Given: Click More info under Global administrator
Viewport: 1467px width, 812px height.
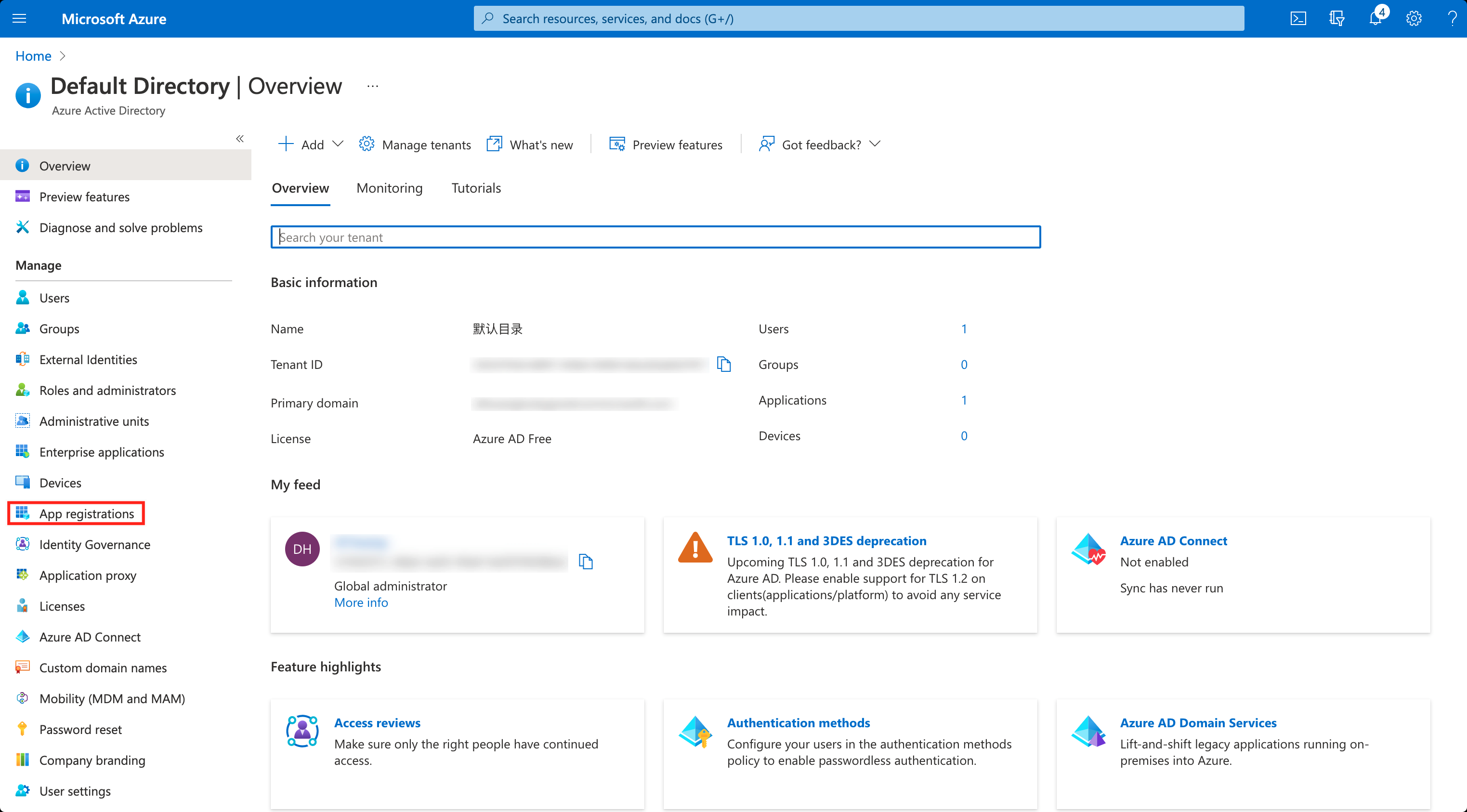Looking at the screenshot, I should coord(361,602).
